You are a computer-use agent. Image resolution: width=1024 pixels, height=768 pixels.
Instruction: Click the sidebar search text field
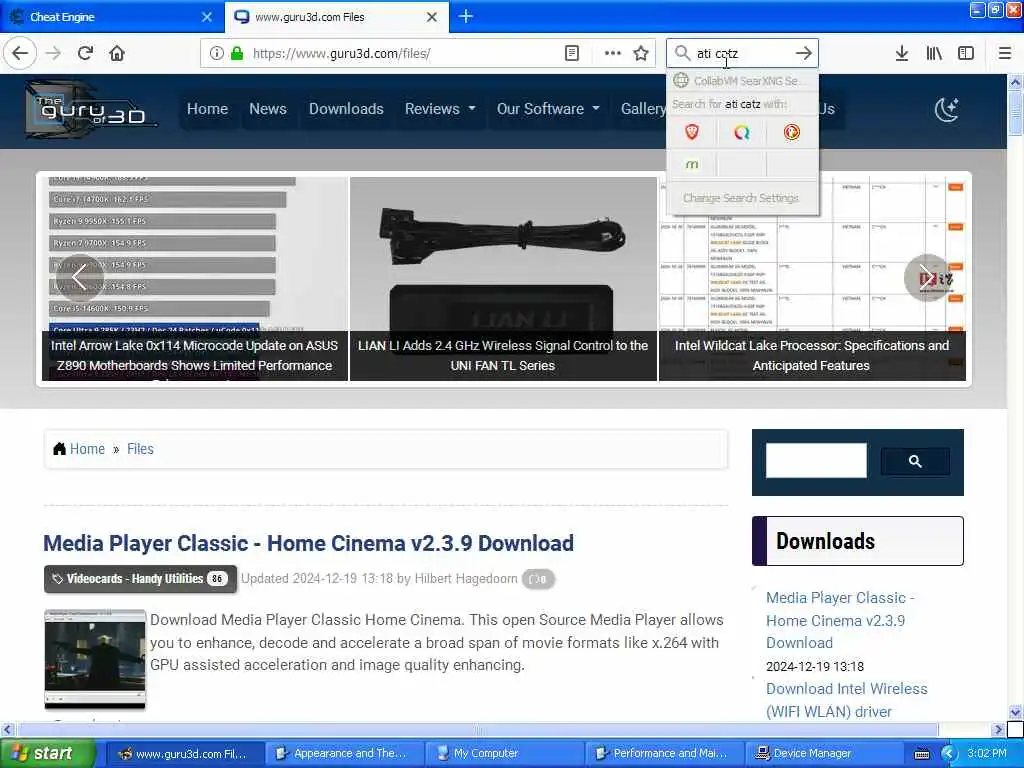pos(816,460)
